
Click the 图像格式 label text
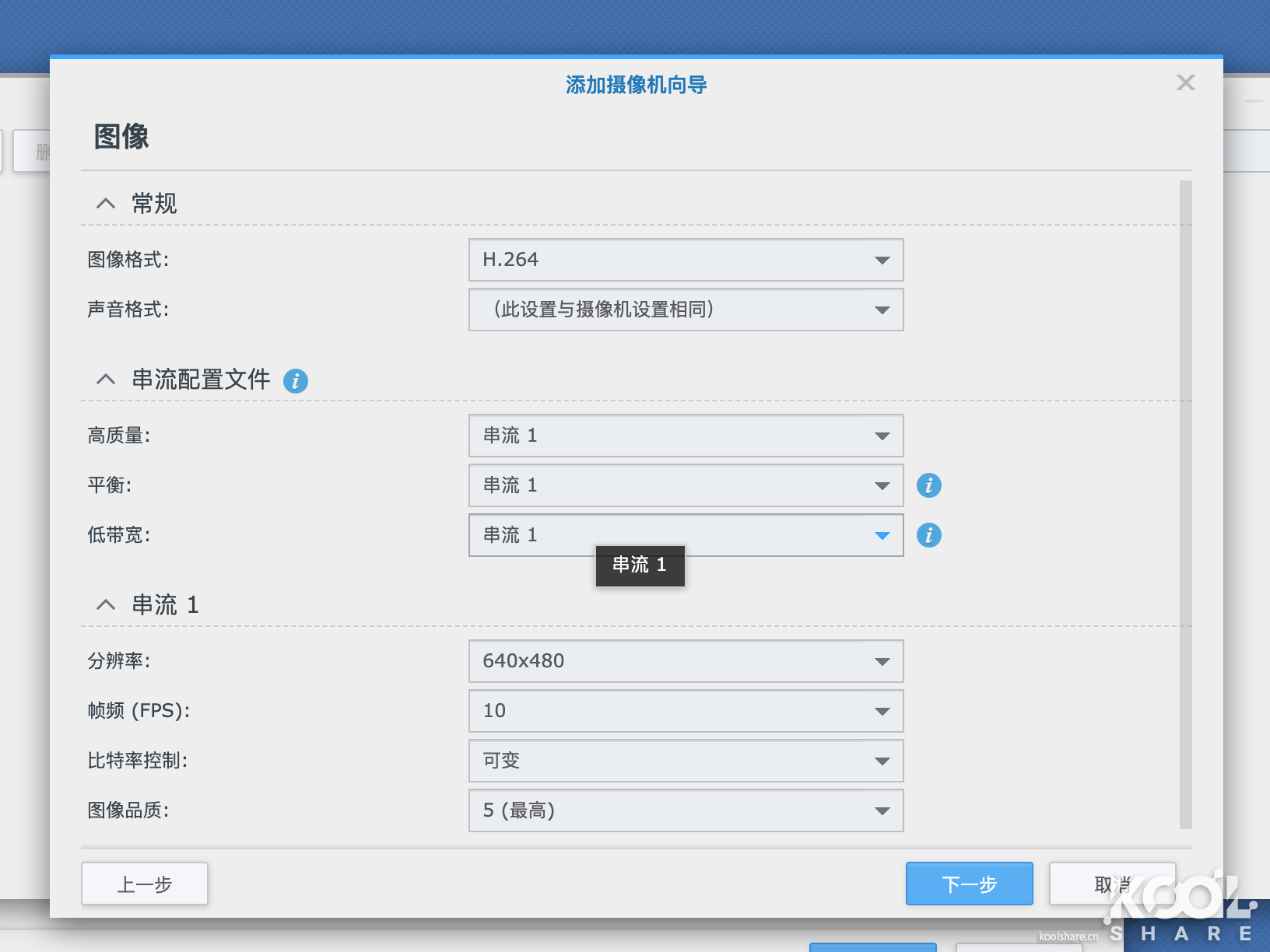[x=128, y=260]
